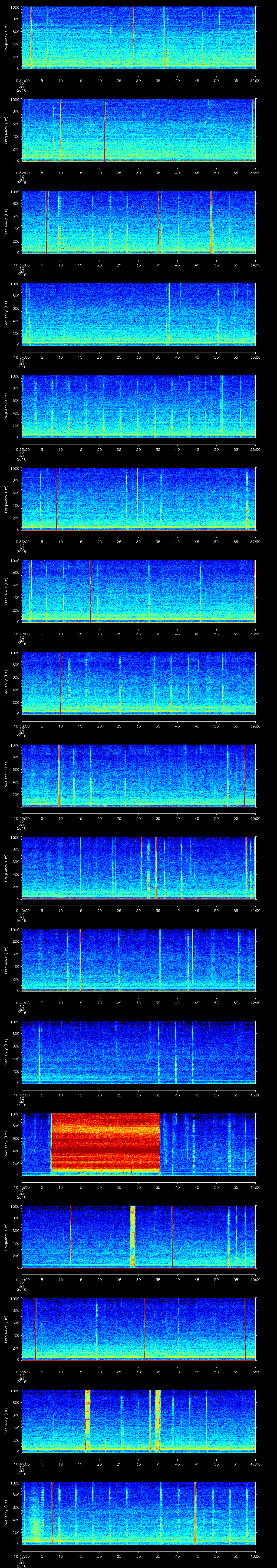
Task: Click the spectrogram panel starting at 10:31:00
Action: (138, 38)
